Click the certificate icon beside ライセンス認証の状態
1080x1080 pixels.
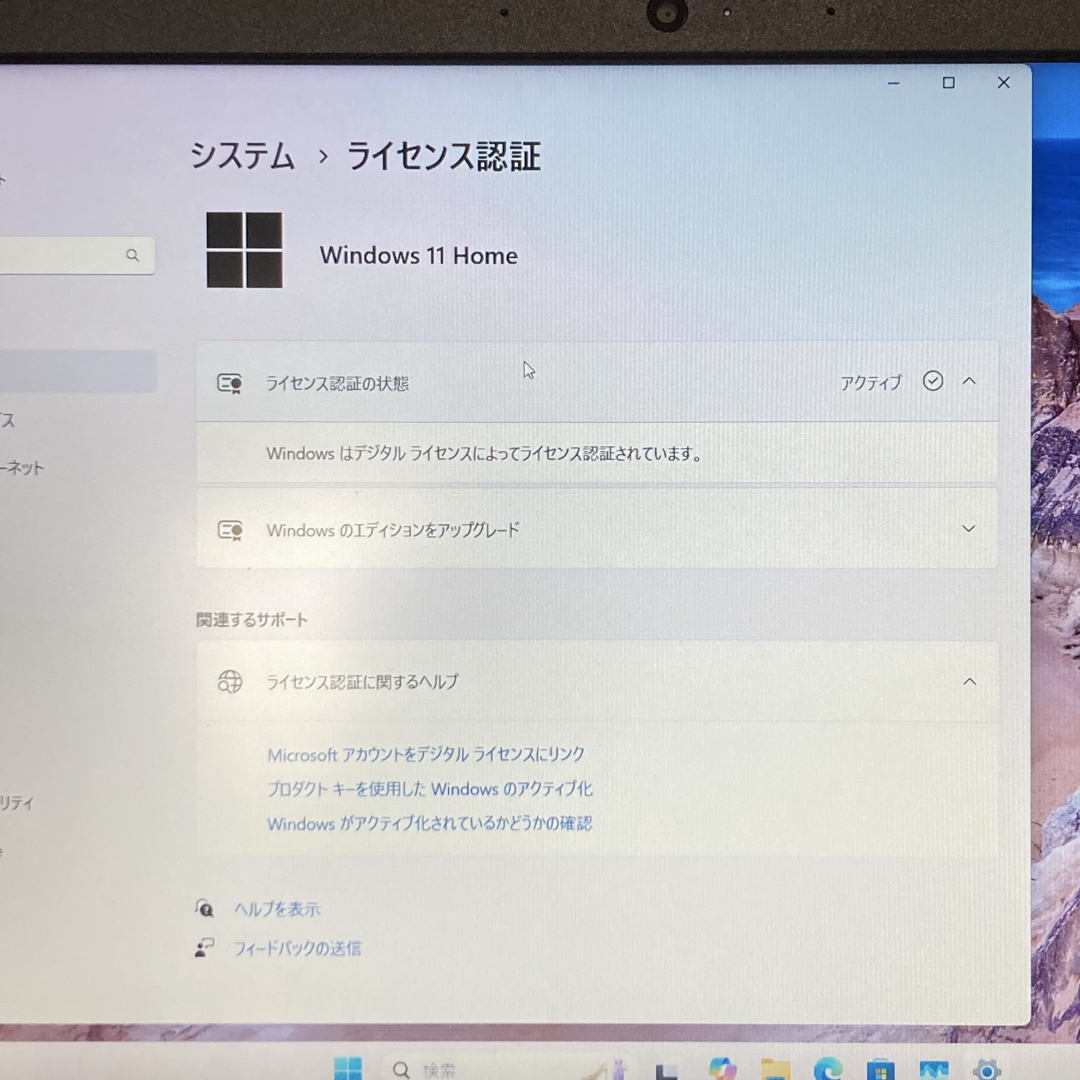(230, 383)
